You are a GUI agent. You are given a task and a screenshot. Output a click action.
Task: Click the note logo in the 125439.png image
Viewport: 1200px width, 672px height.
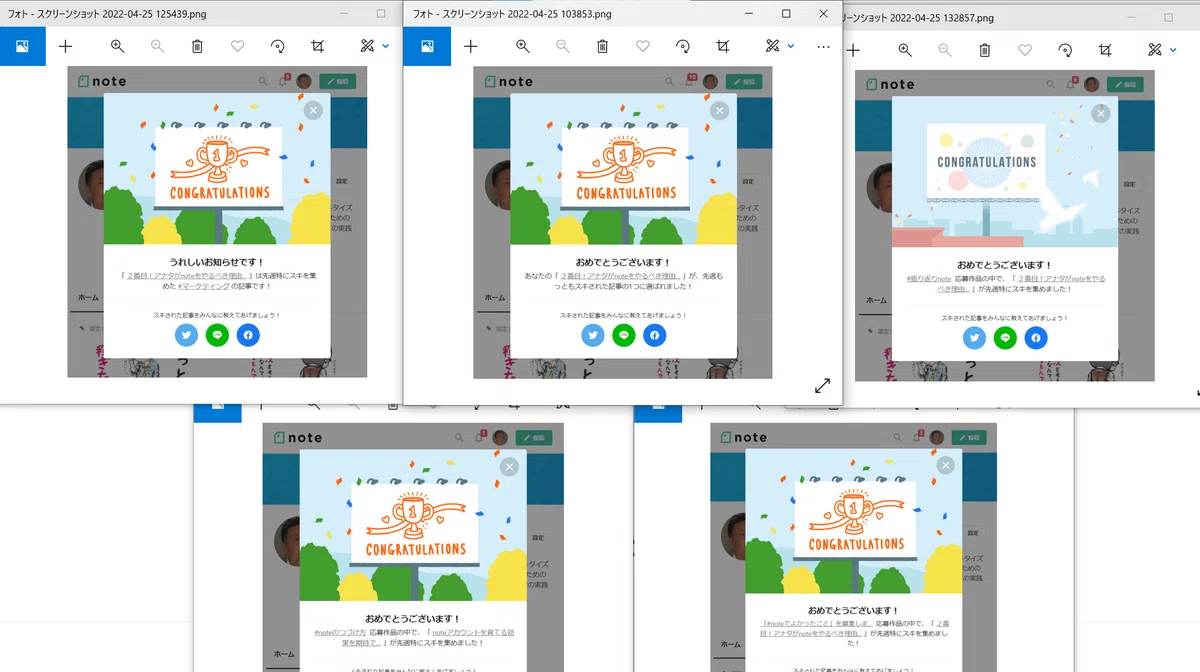(x=103, y=82)
